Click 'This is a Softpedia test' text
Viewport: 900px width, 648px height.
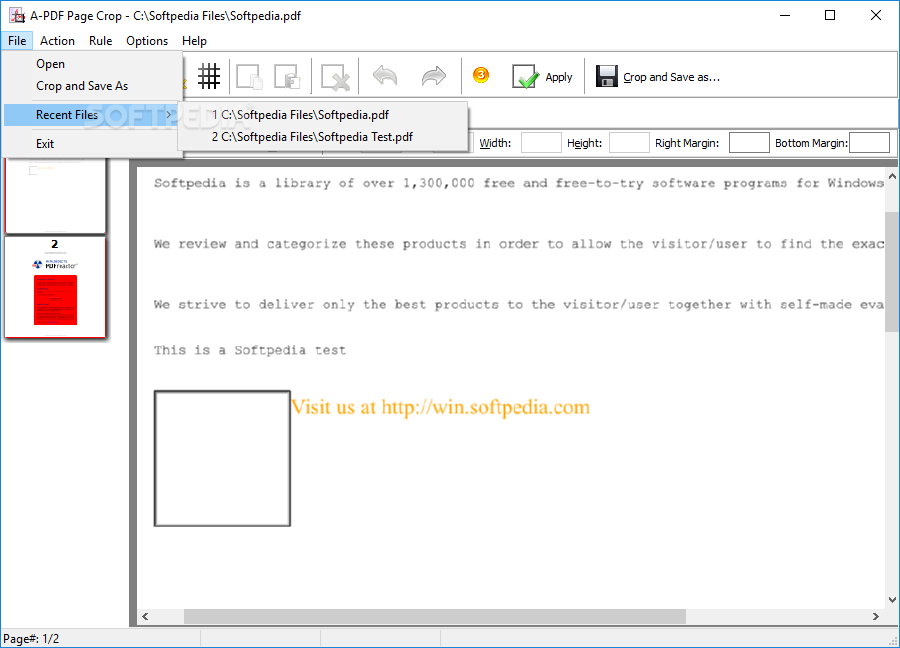click(250, 350)
